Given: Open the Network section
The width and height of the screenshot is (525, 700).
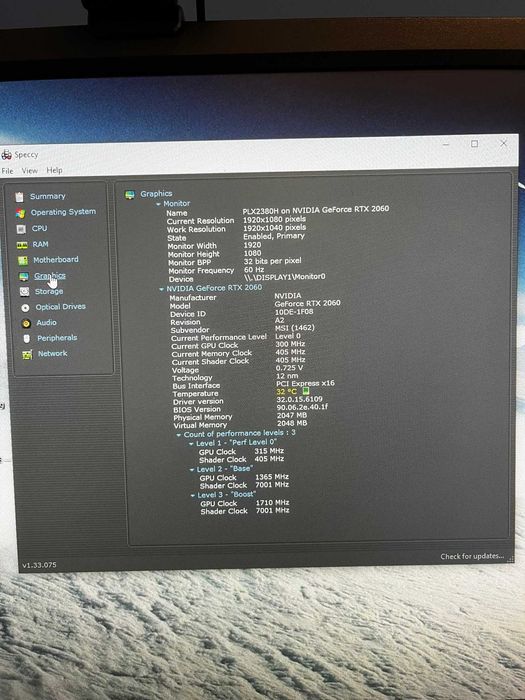Looking at the screenshot, I should (x=53, y=353).
